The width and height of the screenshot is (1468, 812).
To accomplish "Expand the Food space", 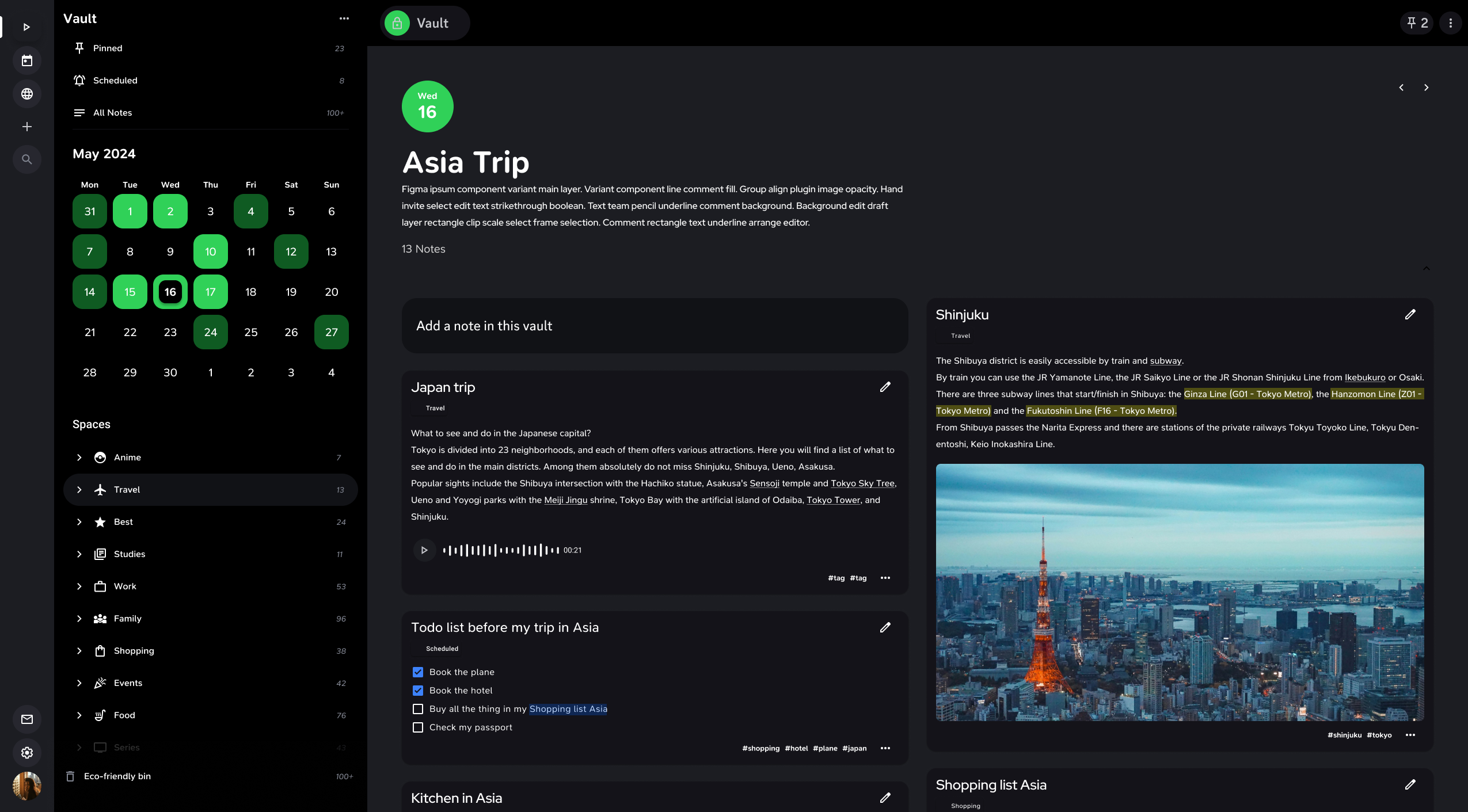I will (79, 715).
